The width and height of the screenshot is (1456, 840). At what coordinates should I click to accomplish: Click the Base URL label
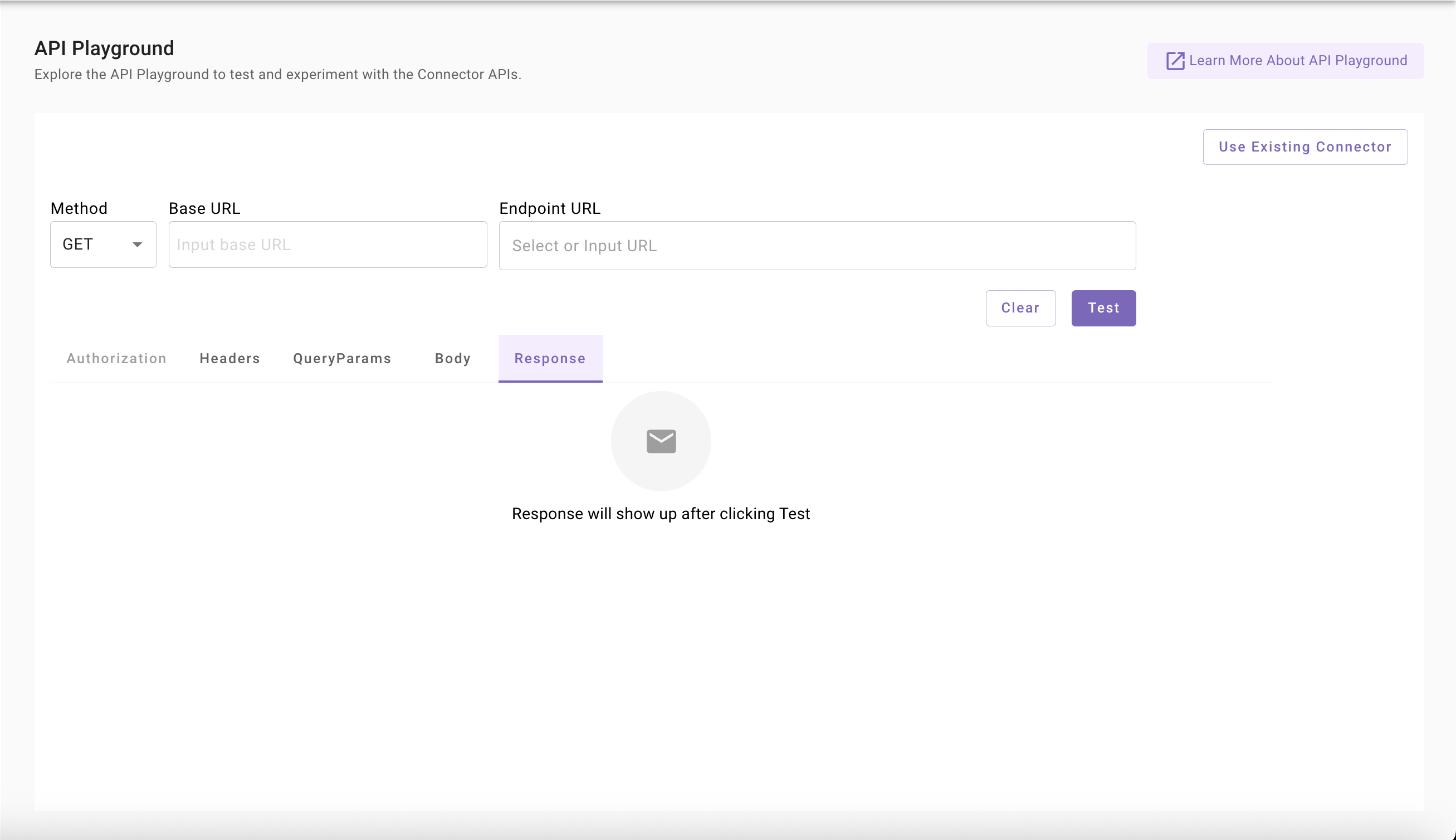point(204,208)
